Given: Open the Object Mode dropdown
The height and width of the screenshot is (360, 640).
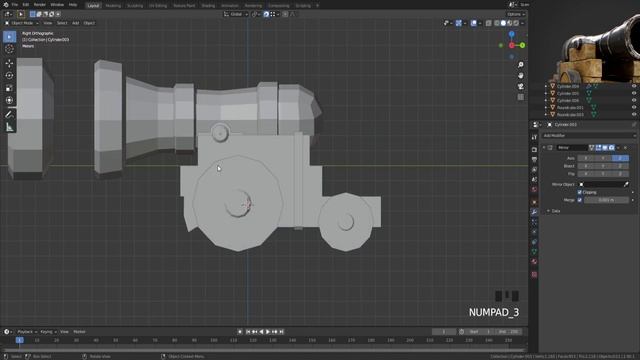Looking at the screenshot, I should tap(21, 23).
